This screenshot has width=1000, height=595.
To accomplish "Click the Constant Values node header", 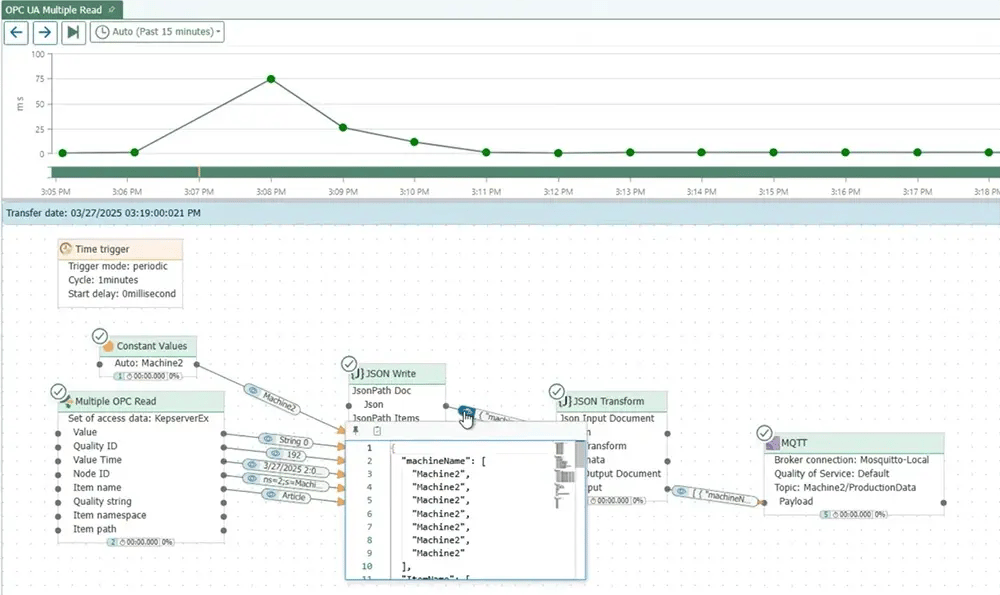I will click(x=150, y=346).
